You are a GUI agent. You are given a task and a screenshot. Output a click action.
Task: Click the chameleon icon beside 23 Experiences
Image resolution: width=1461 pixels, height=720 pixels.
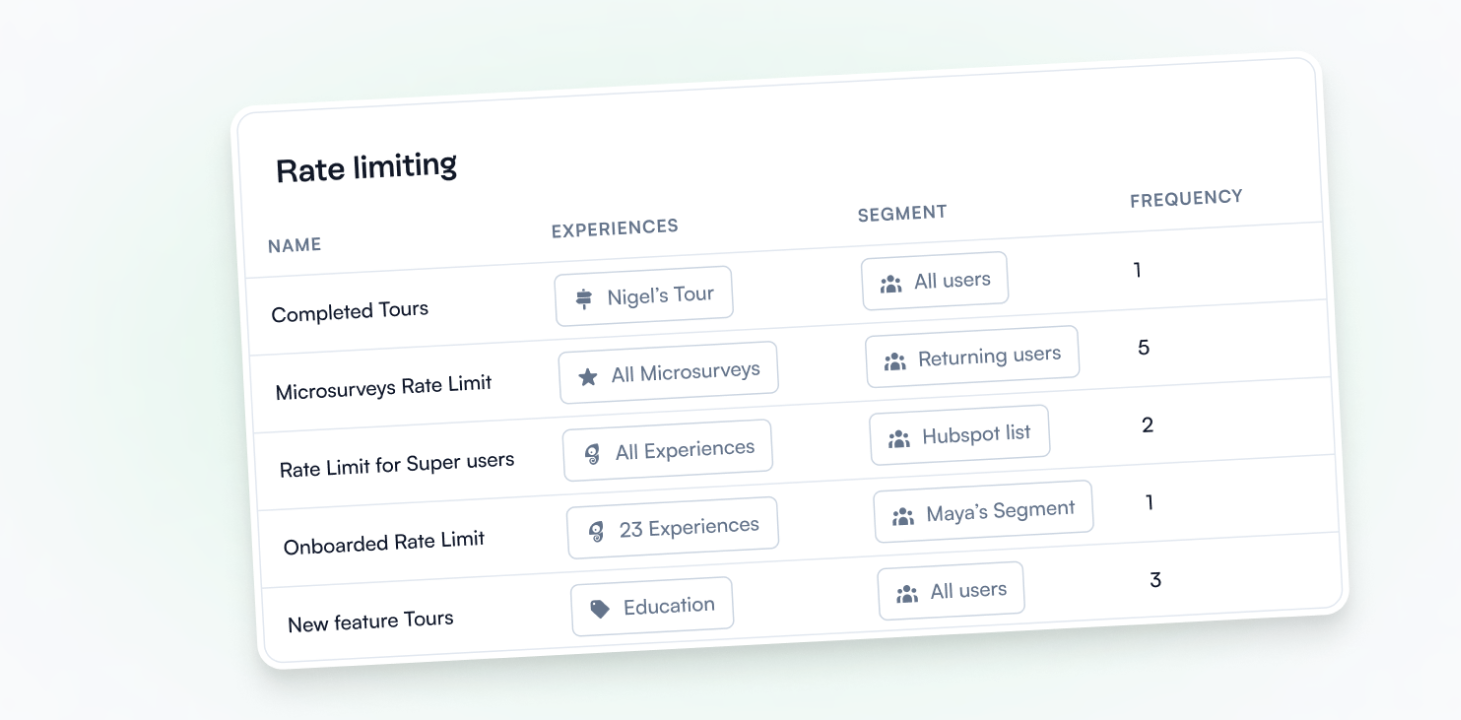597,531
